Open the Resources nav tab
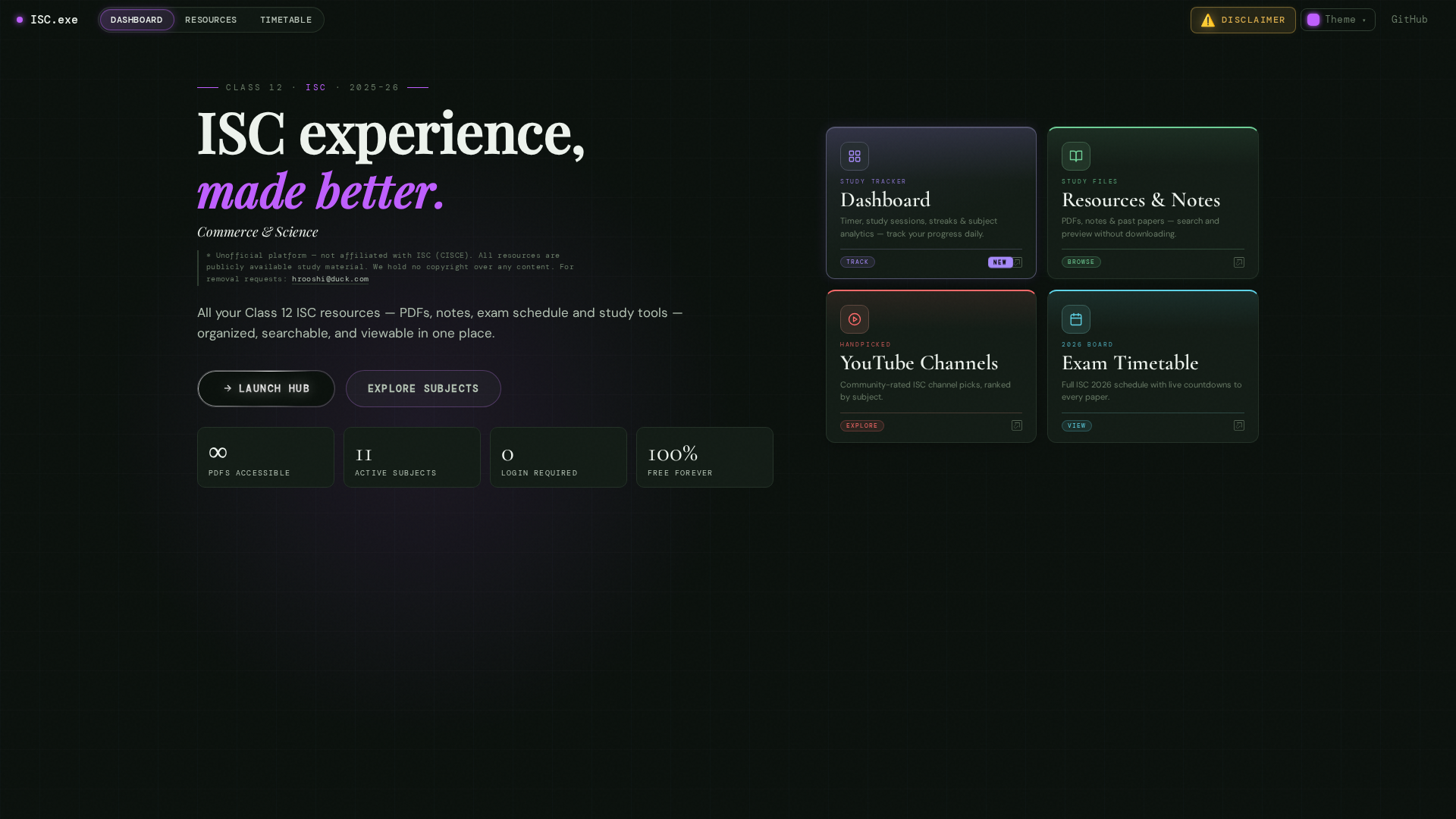 point(211,20)
